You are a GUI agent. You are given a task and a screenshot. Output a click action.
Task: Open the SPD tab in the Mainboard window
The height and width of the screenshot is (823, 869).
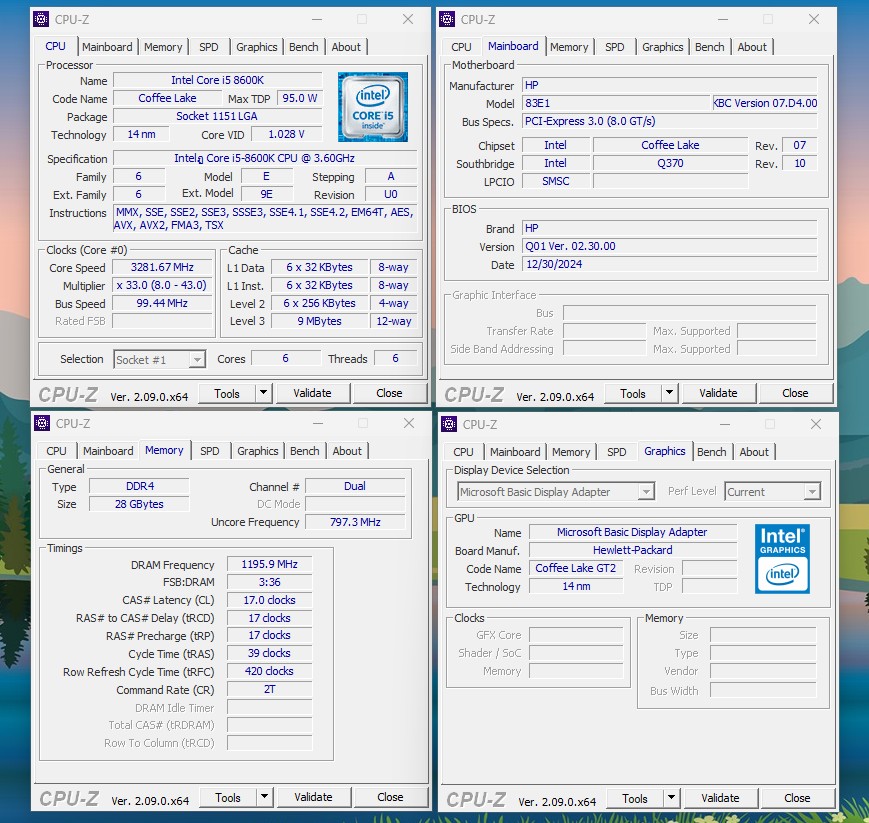615,47
